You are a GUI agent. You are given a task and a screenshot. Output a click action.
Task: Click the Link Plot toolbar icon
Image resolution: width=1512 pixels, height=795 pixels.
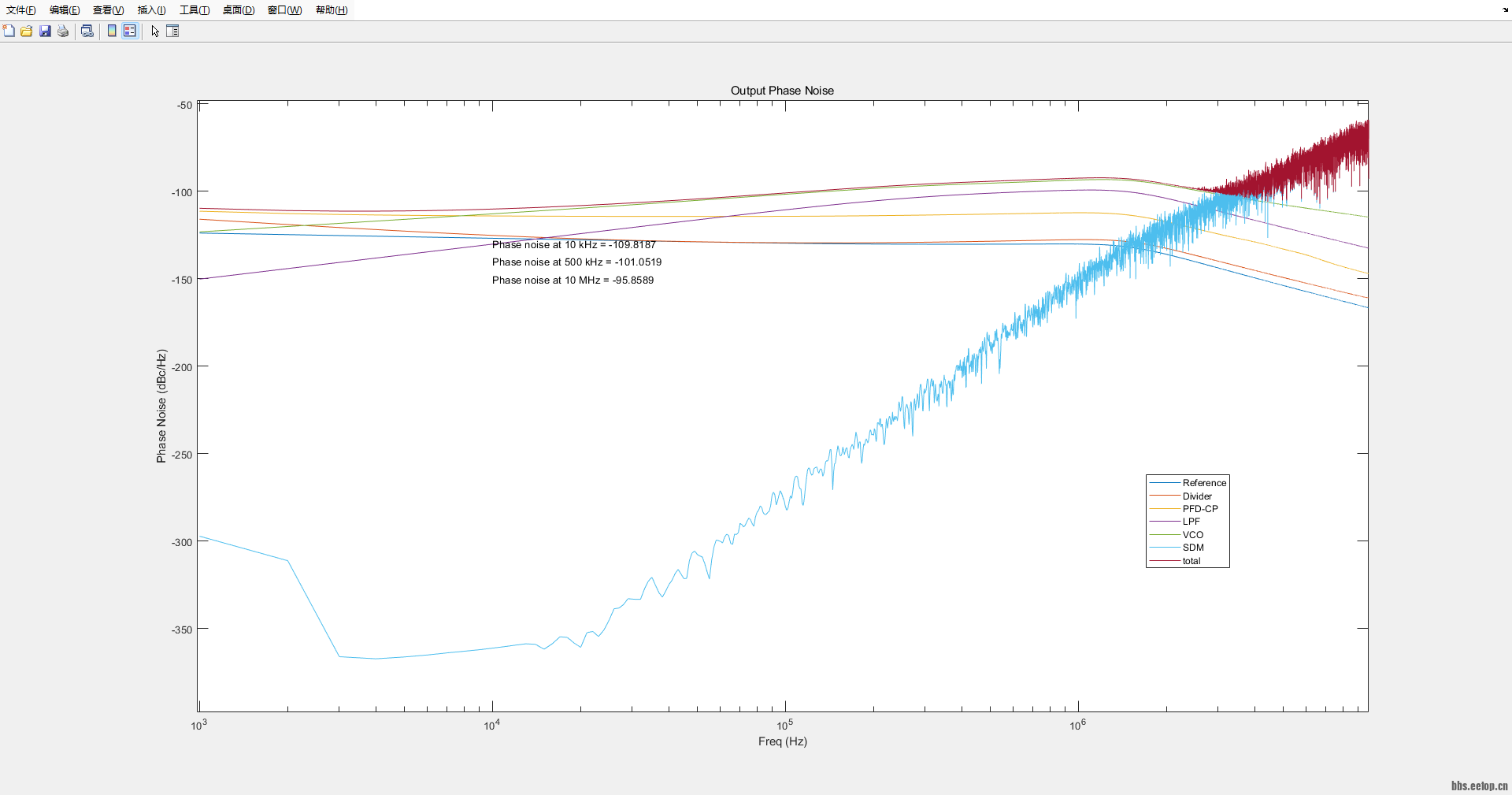[87, 31]
